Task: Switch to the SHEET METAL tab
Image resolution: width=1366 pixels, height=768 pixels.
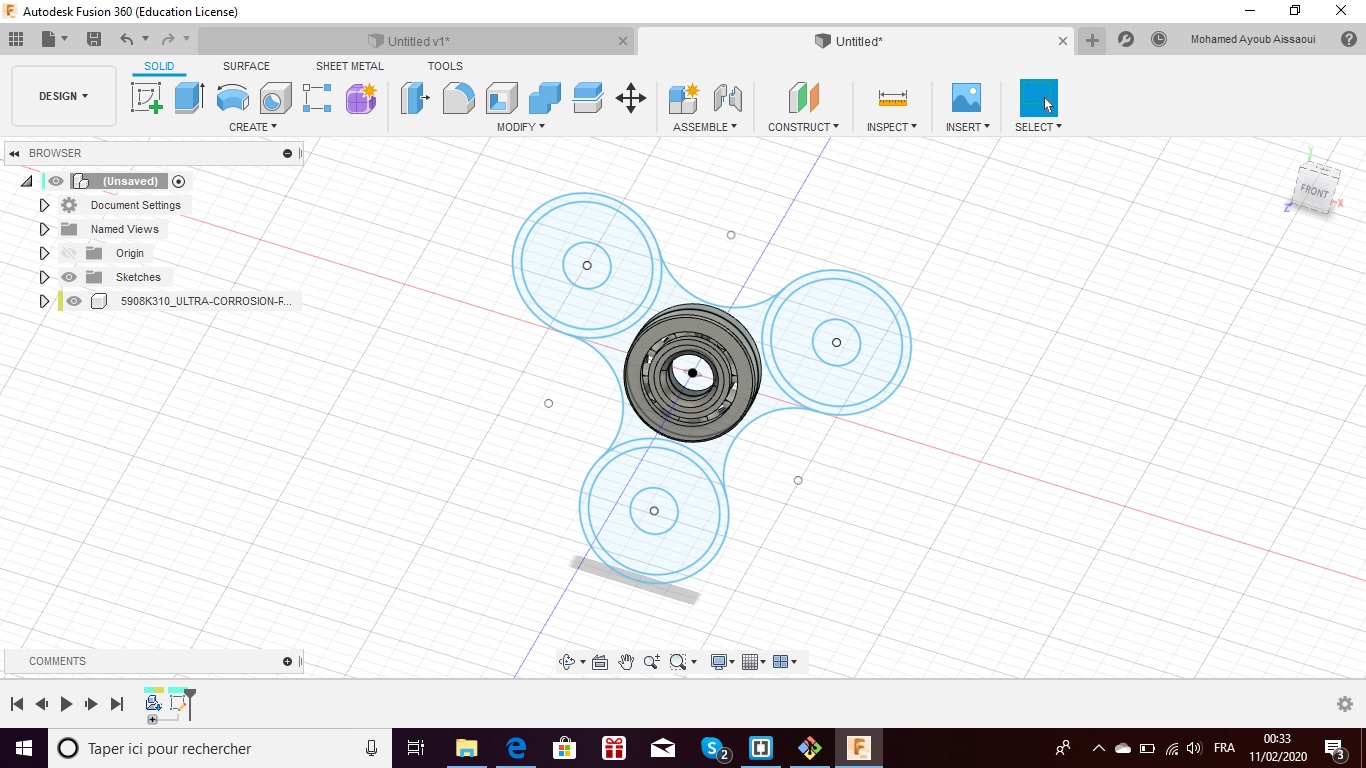Action: 349,66
